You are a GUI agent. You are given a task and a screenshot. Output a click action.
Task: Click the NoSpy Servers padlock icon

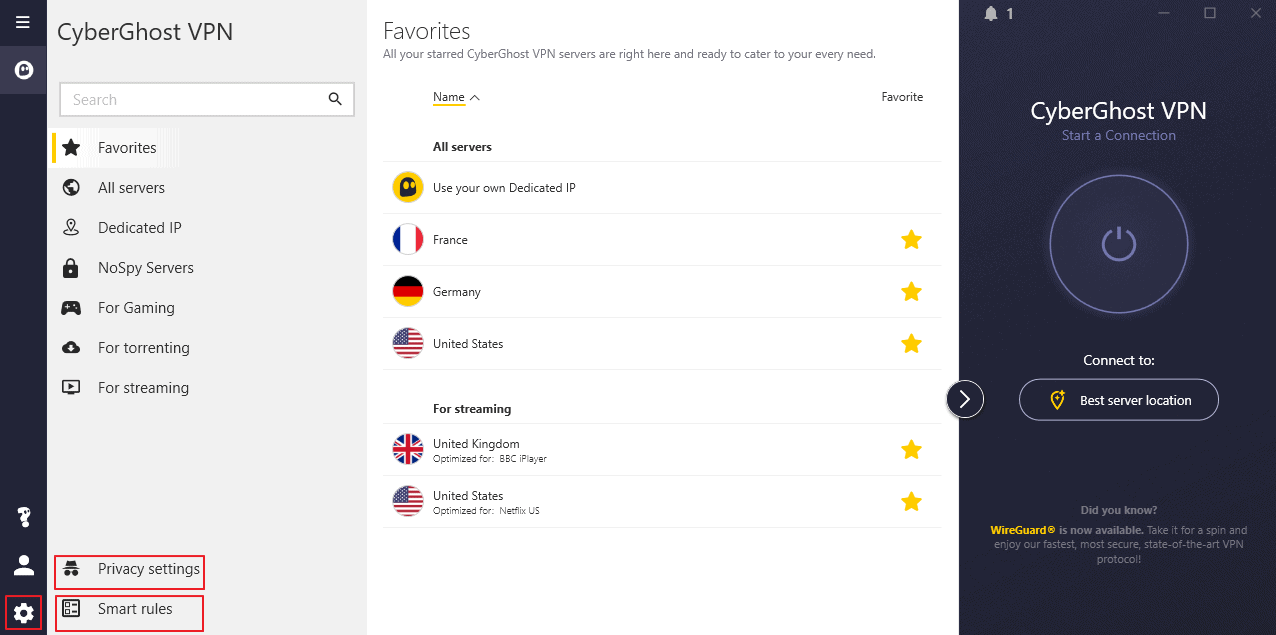pyautogui.click(x=70, y=267)
